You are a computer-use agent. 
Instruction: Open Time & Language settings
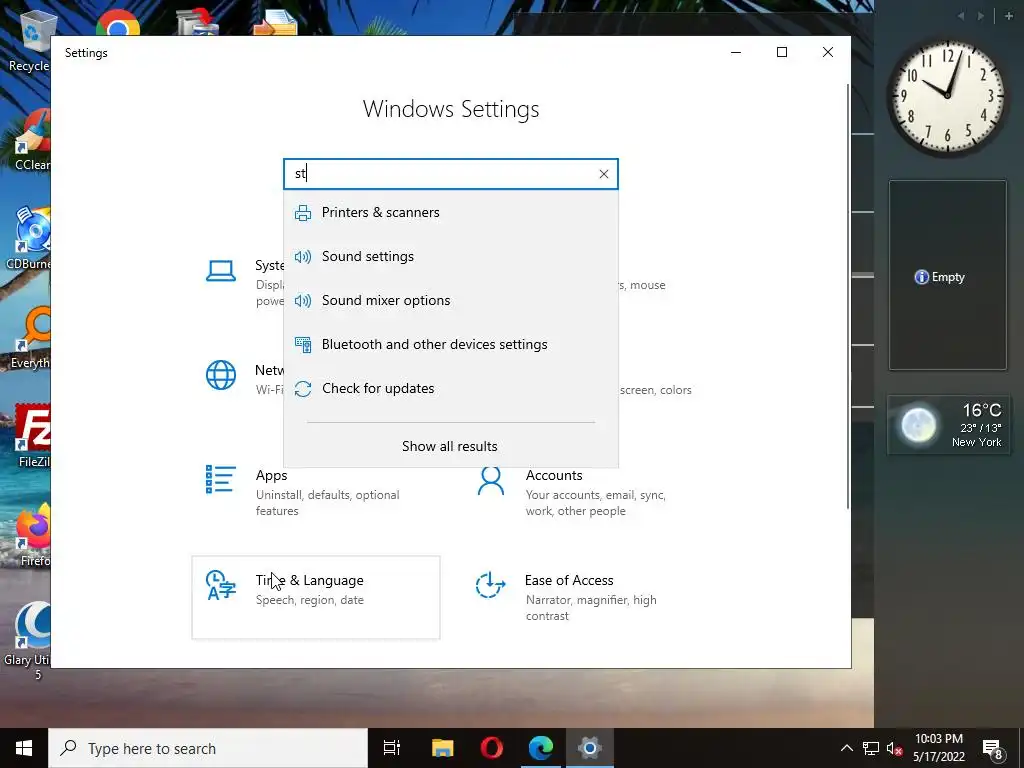tap(315, 597)
